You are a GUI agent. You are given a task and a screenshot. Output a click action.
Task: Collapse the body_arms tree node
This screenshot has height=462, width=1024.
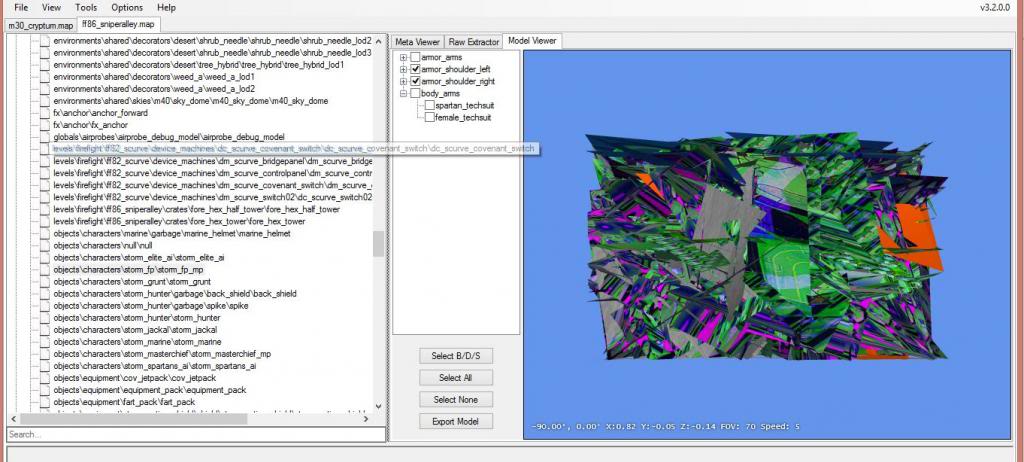click(403, 93)
